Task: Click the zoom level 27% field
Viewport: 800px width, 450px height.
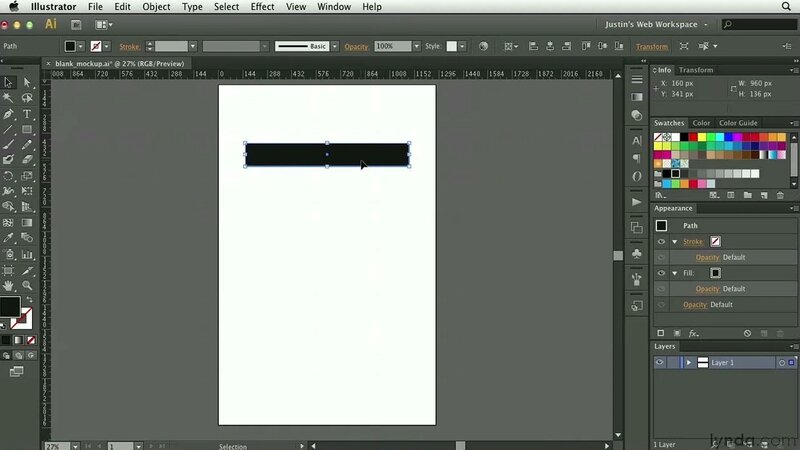Action: (58, 446)
